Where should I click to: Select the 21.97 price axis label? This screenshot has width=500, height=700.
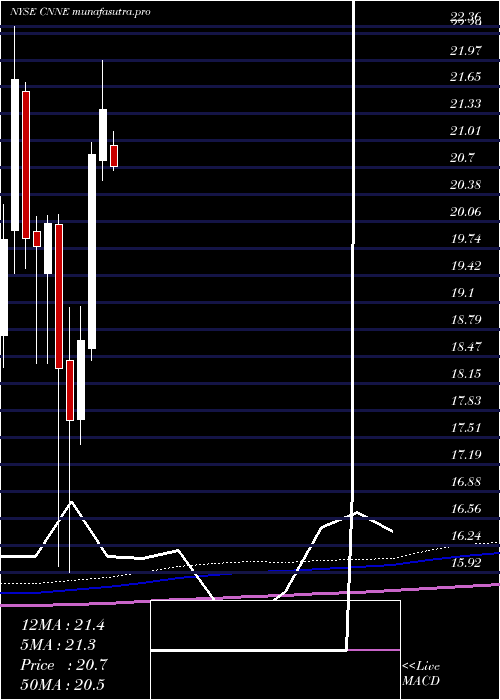(466, 50)
